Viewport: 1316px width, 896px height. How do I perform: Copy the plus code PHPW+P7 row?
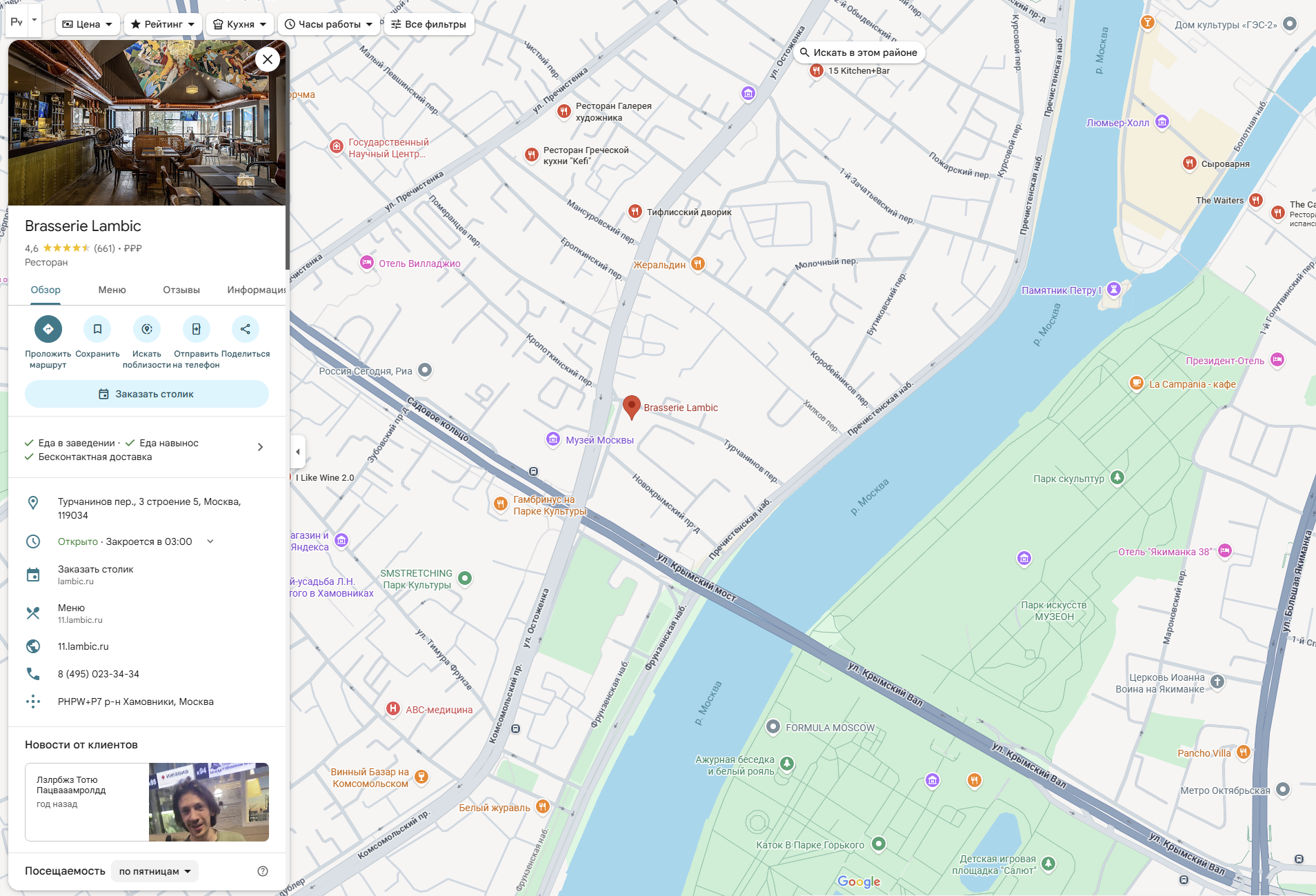click(147, 701)
